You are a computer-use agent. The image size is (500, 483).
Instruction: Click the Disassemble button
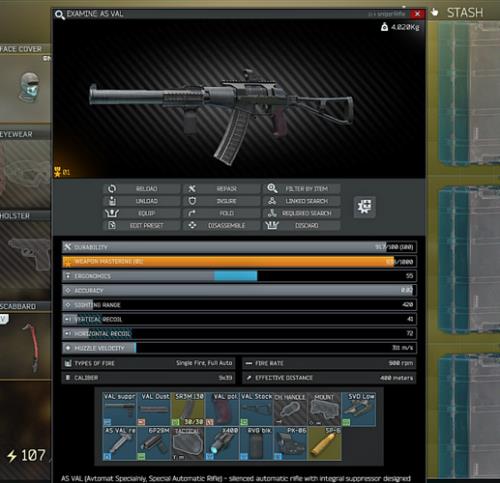click(x=222, y=226)
